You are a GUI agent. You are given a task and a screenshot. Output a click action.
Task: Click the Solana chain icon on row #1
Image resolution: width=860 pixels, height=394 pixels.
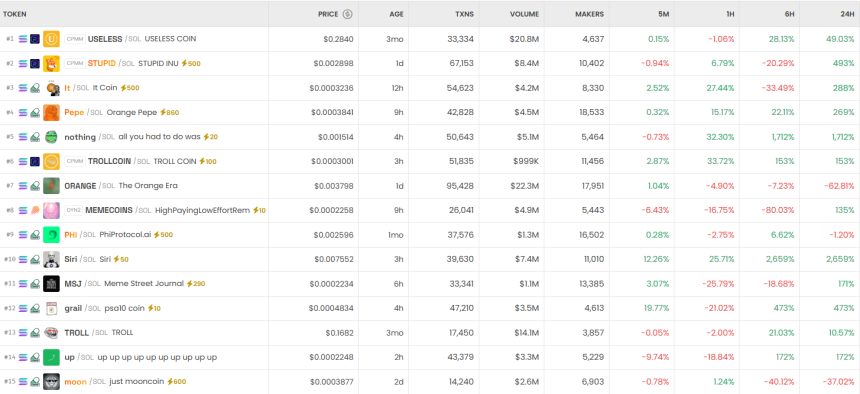coord(23,39)
